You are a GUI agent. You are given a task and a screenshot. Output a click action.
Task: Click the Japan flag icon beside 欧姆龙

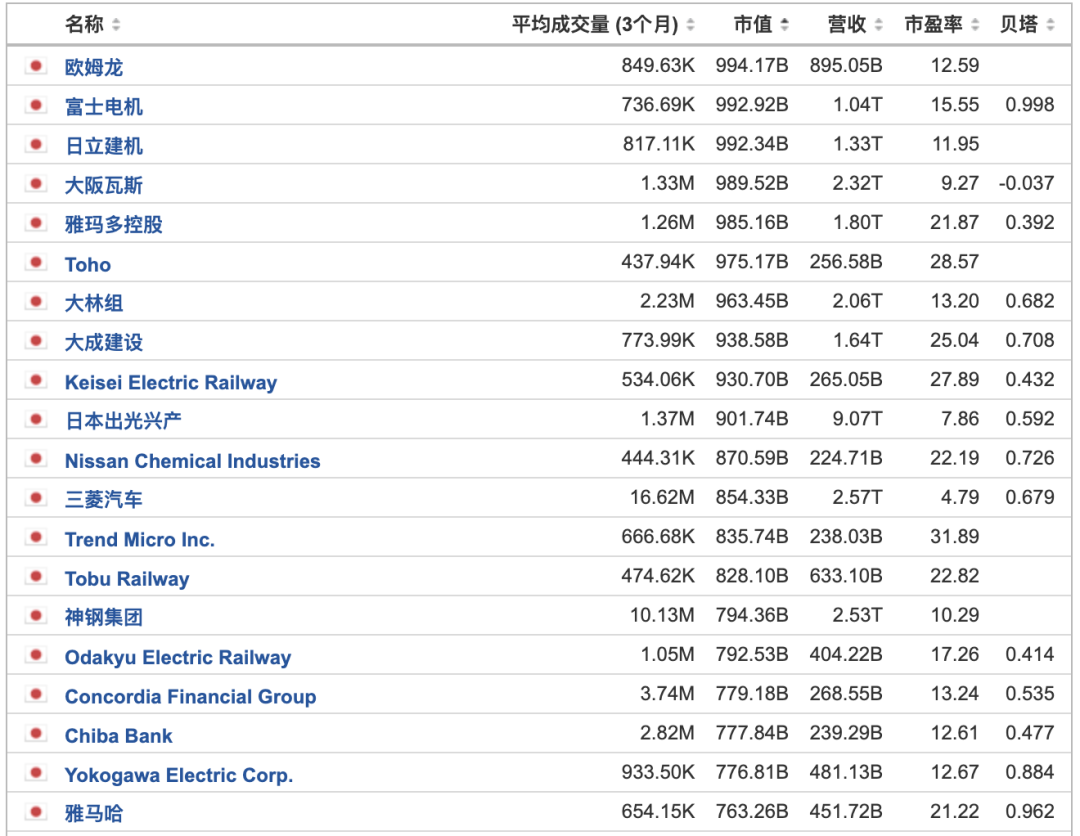point(36,66)
